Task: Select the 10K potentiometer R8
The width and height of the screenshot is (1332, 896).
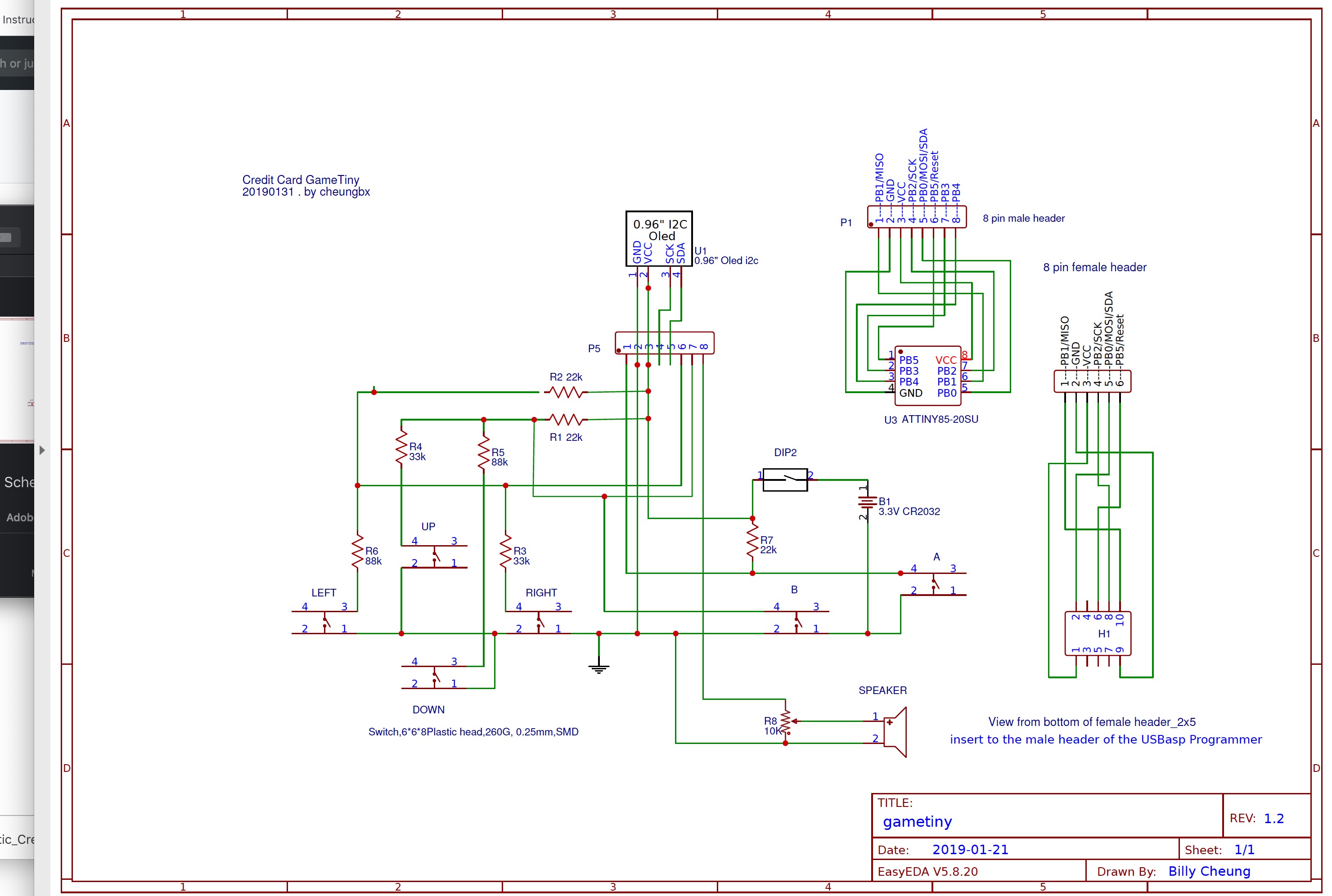Action: click(x=786, y=721)
